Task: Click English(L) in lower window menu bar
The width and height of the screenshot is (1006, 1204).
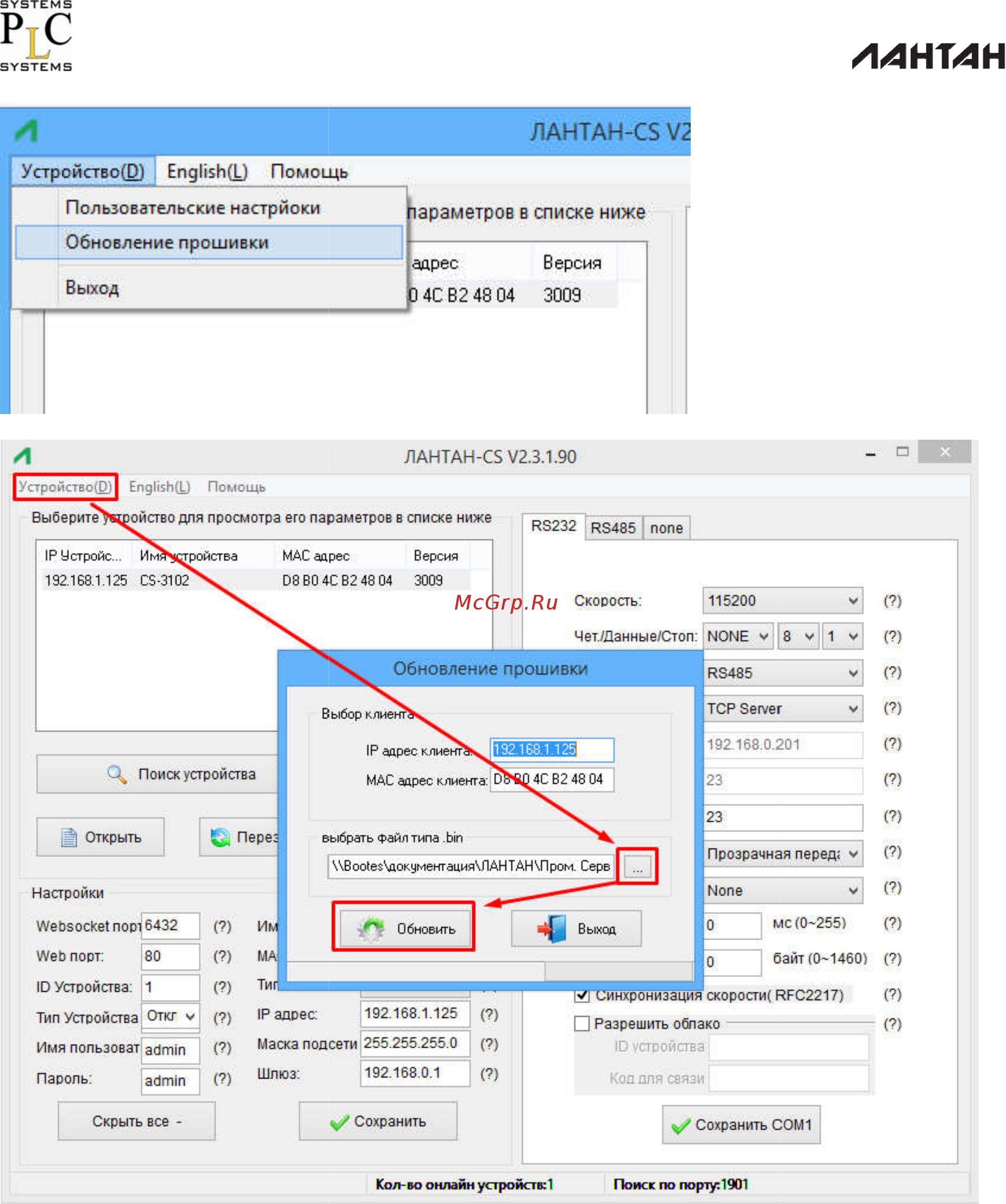Action: (159, 487)
